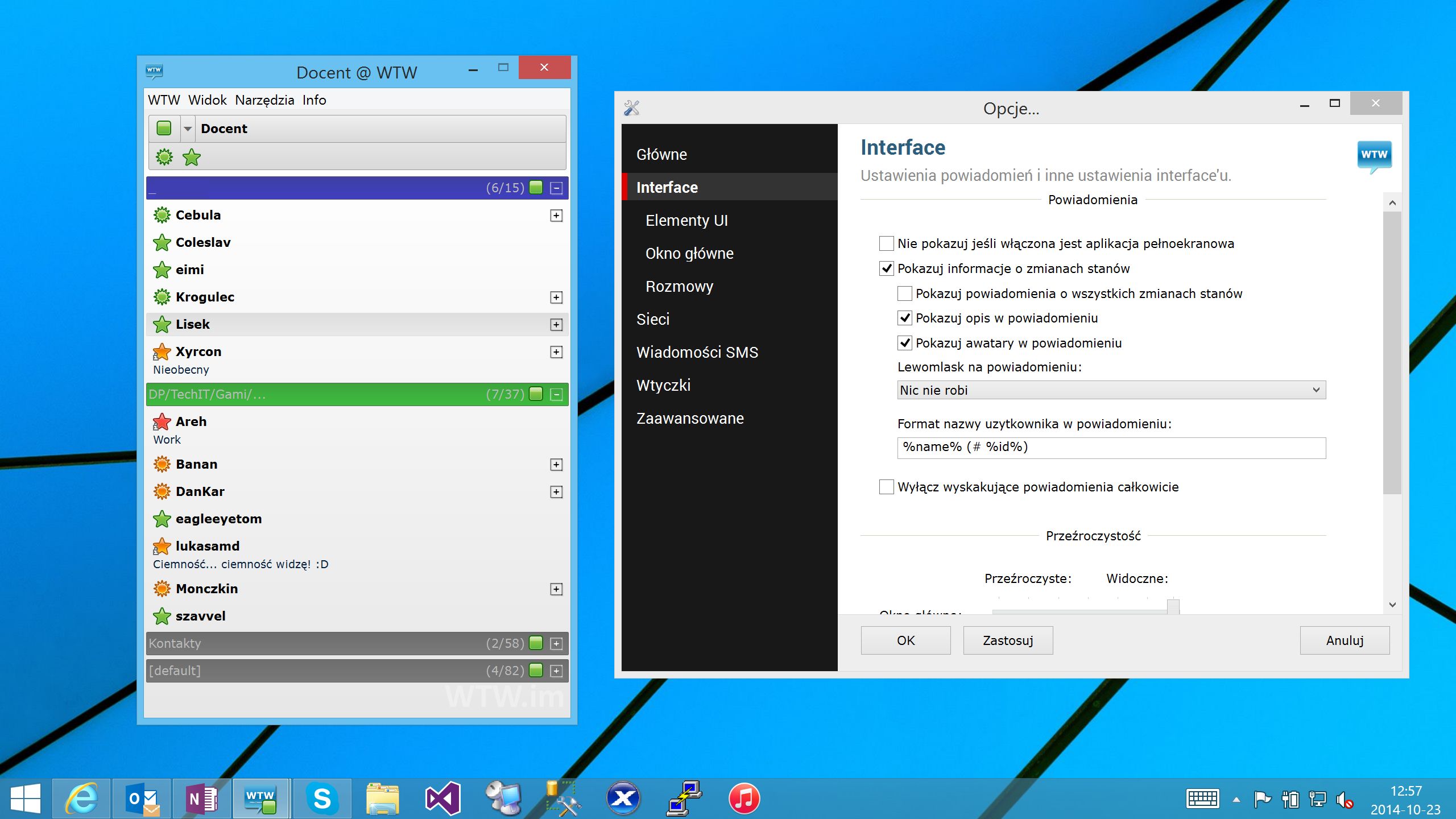1456x819 pixels.
Task: Open the Lewomlask na powiadomieniu dropdown
Action: tap(1111, 390)
